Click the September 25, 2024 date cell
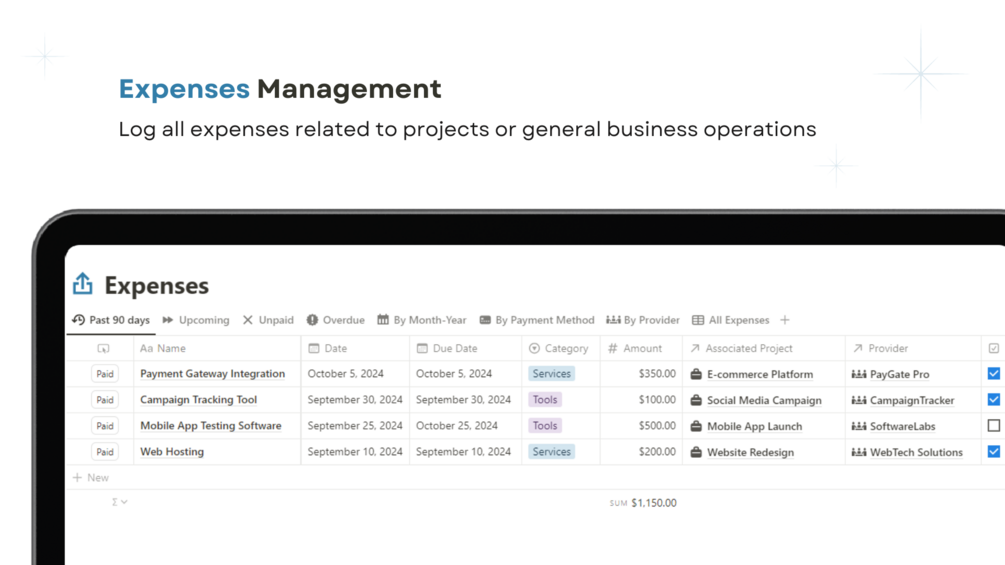Image resolution: width=1005 pixels, height=565 pixels. pos(354,426)
